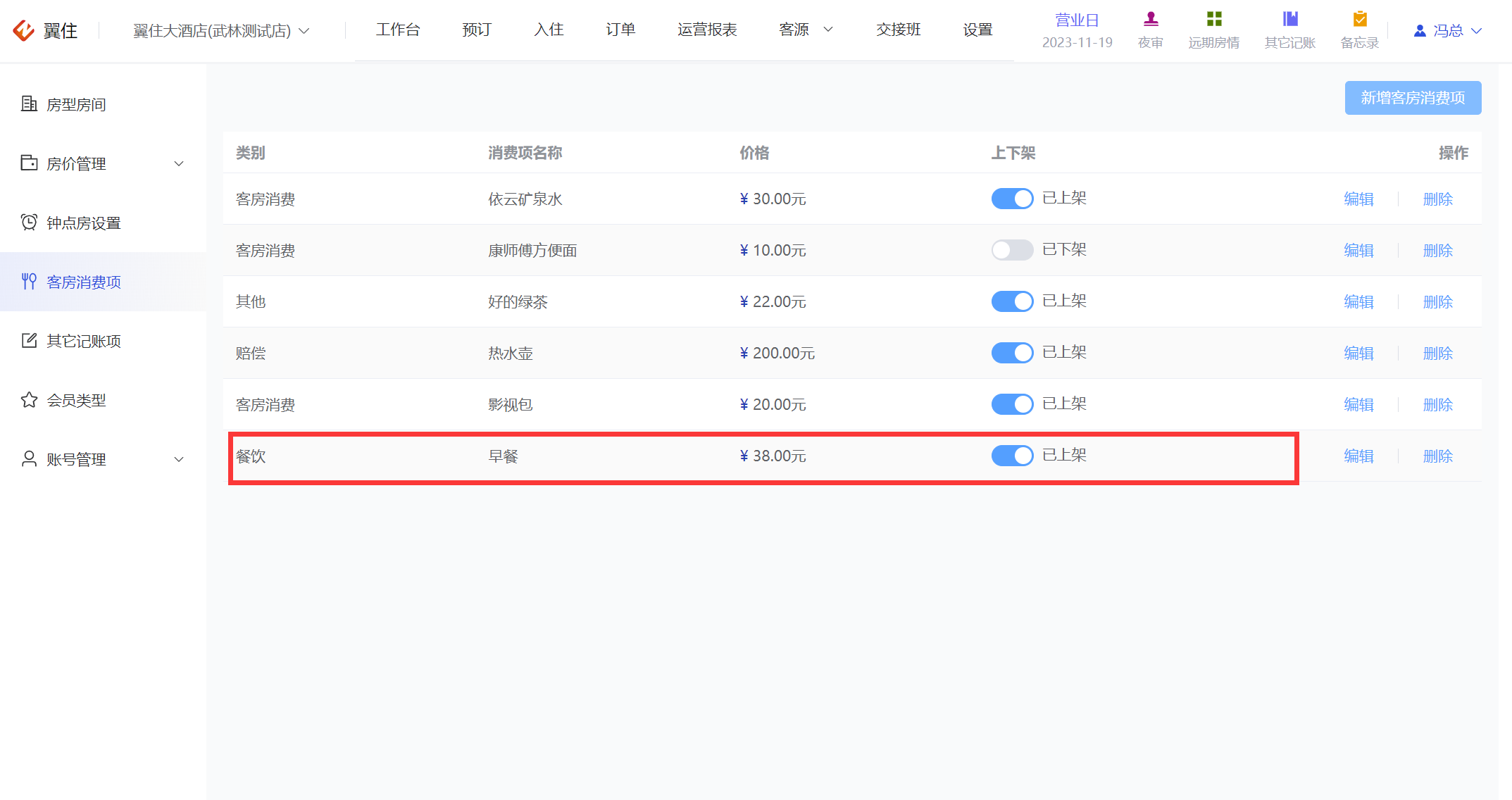
Task: Click the 钟点房设置 clock icon
Action: pos(29,222)
